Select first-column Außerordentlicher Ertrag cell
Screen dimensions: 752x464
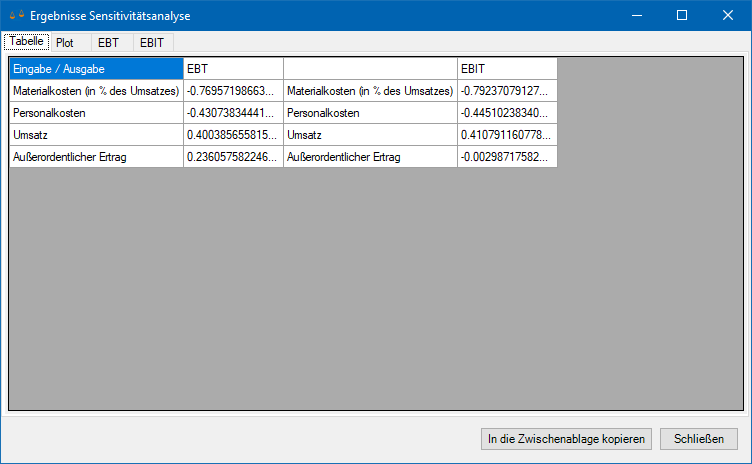96,157
